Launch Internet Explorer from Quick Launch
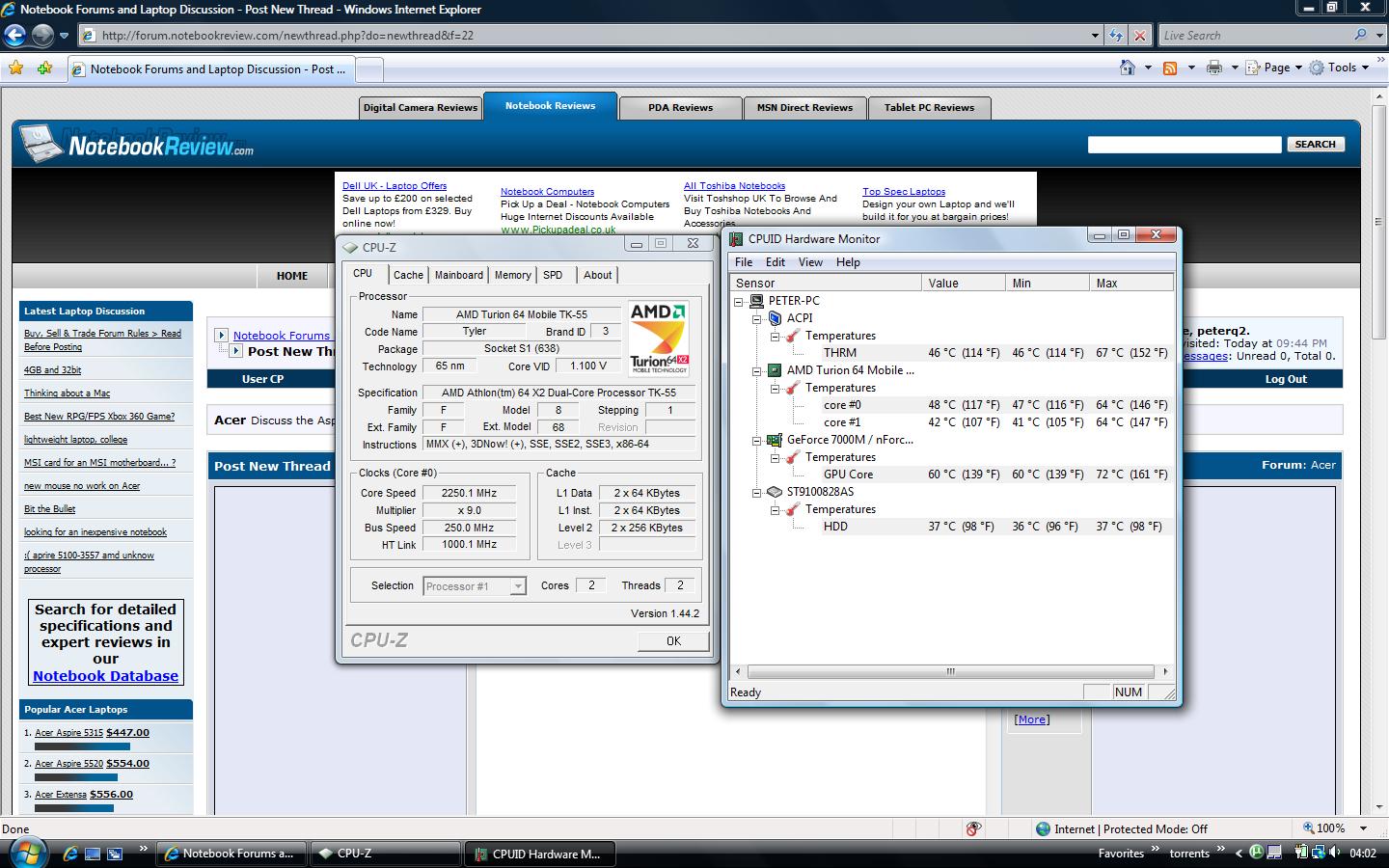This screenshot has height=868, width=1389. coord(69,854)
